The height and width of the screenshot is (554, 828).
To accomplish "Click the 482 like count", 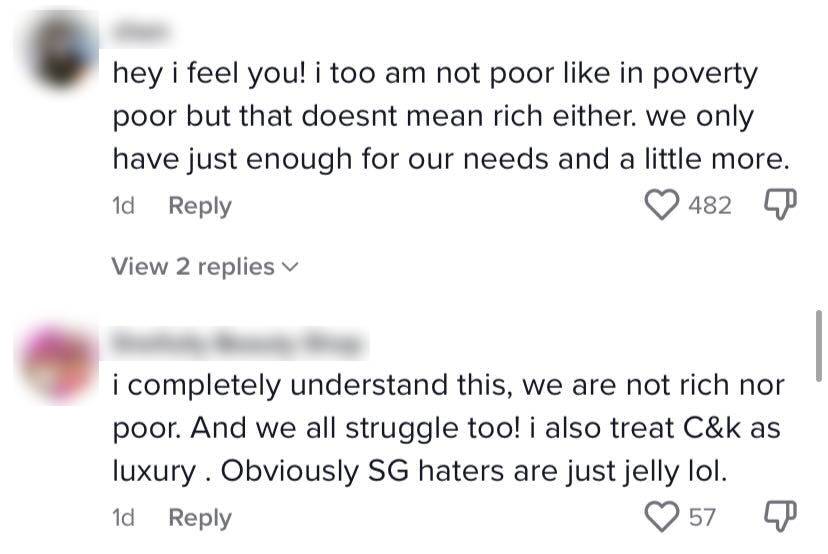I will click(x=710, y=206).
